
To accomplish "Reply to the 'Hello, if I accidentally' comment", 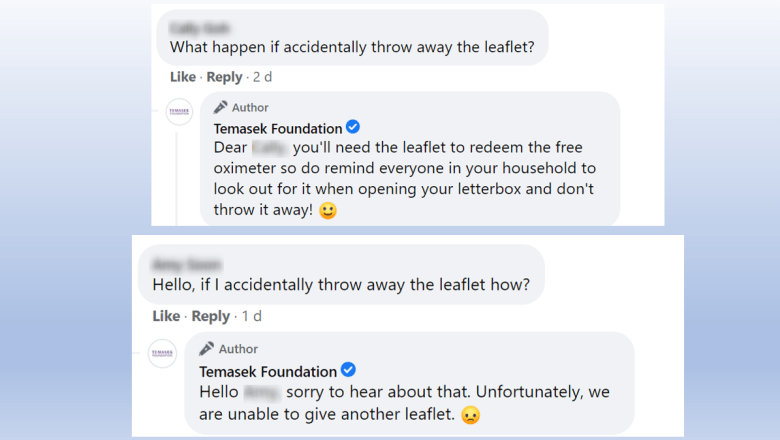I will pos(210,316).
